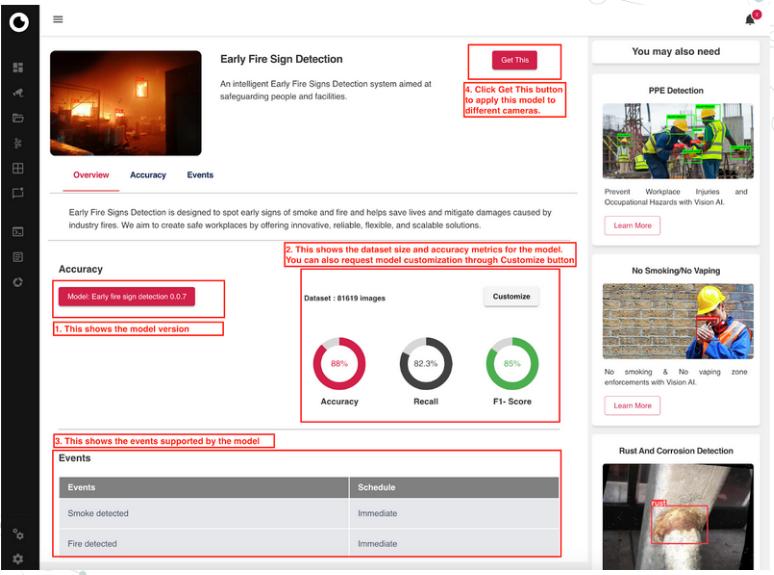Click Learn More under PPE Detection
The image size is (774, 575).
[632, 226]
